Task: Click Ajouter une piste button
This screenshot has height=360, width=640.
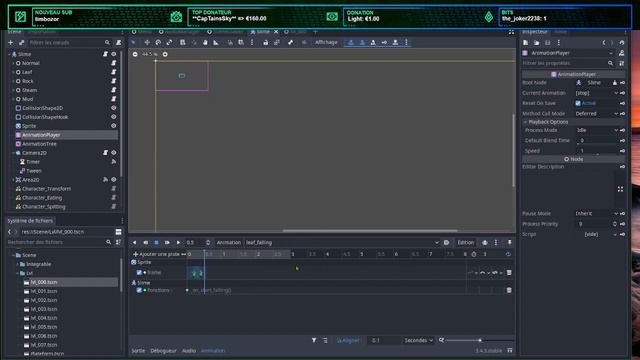Action: [156, 254]
